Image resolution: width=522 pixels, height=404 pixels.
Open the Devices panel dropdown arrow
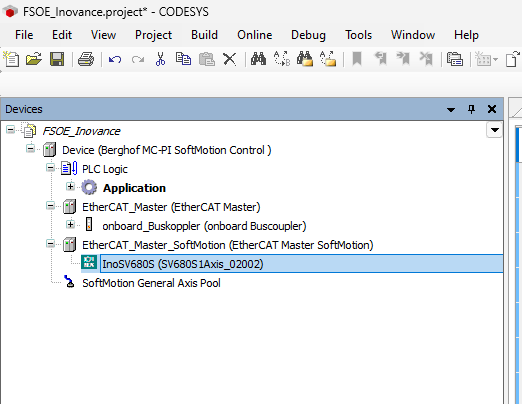pyautogui.click(x=451, y=109)
